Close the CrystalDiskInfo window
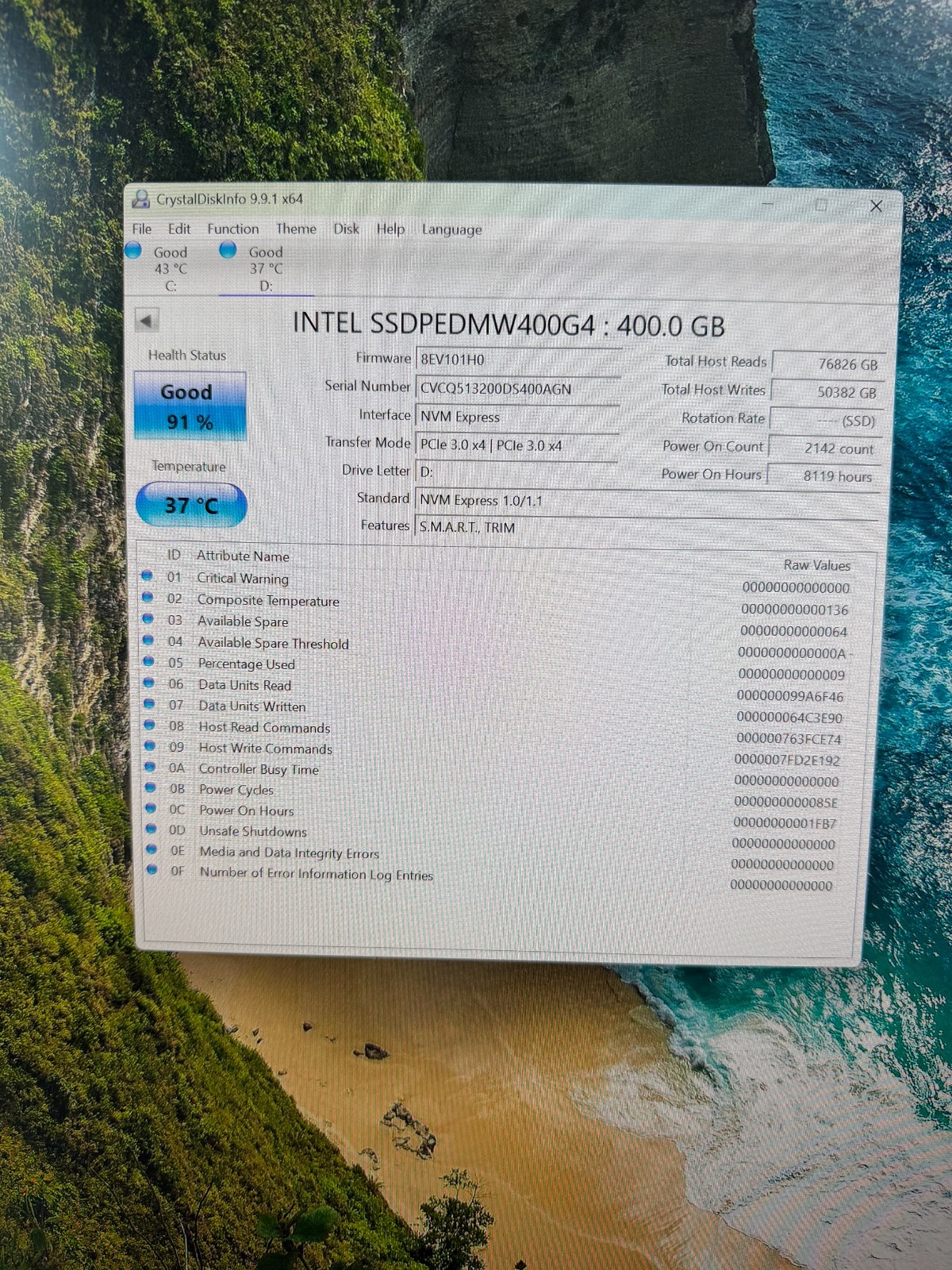The image size is (952, 1270). click(x=876, y=206)
